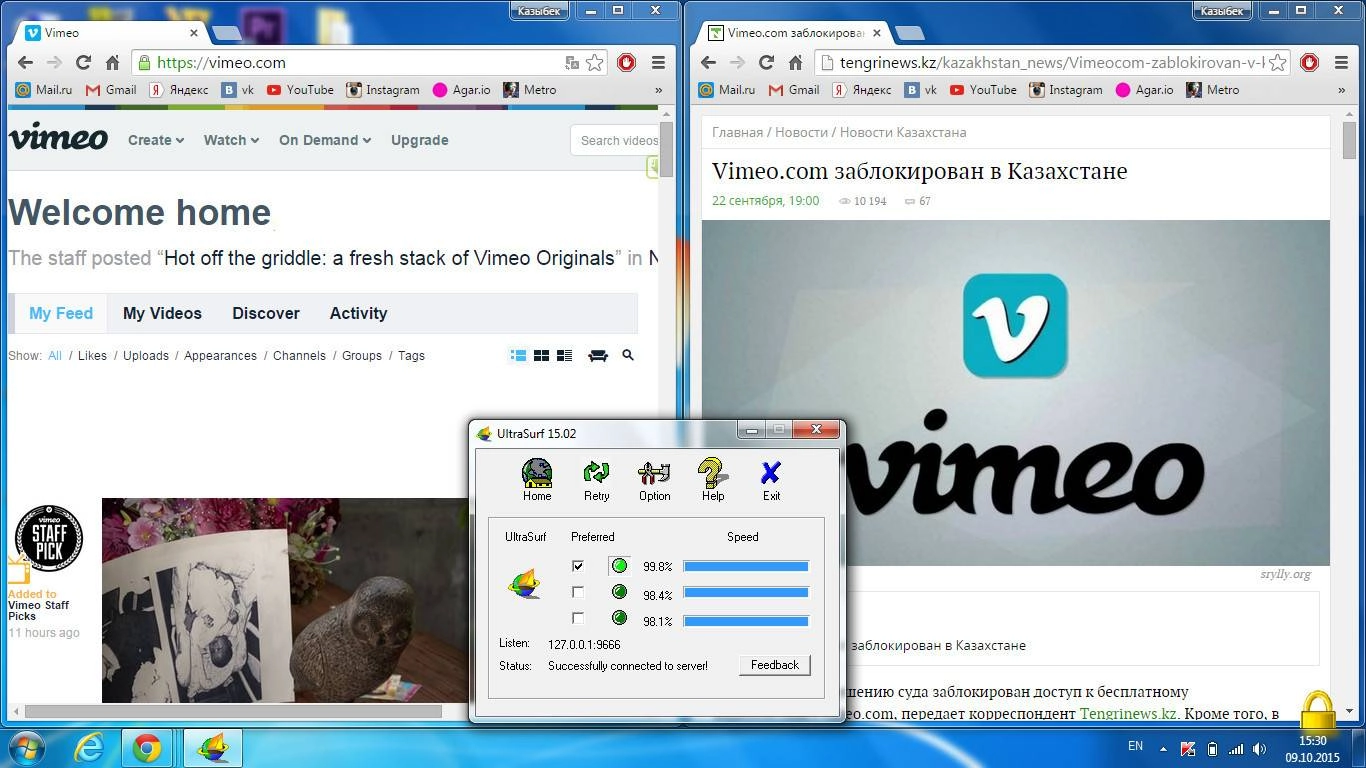This screenshot has height=768, width=1366.
Task: Open UltraSurf Help icon
Action: click(x=713, y=479)
